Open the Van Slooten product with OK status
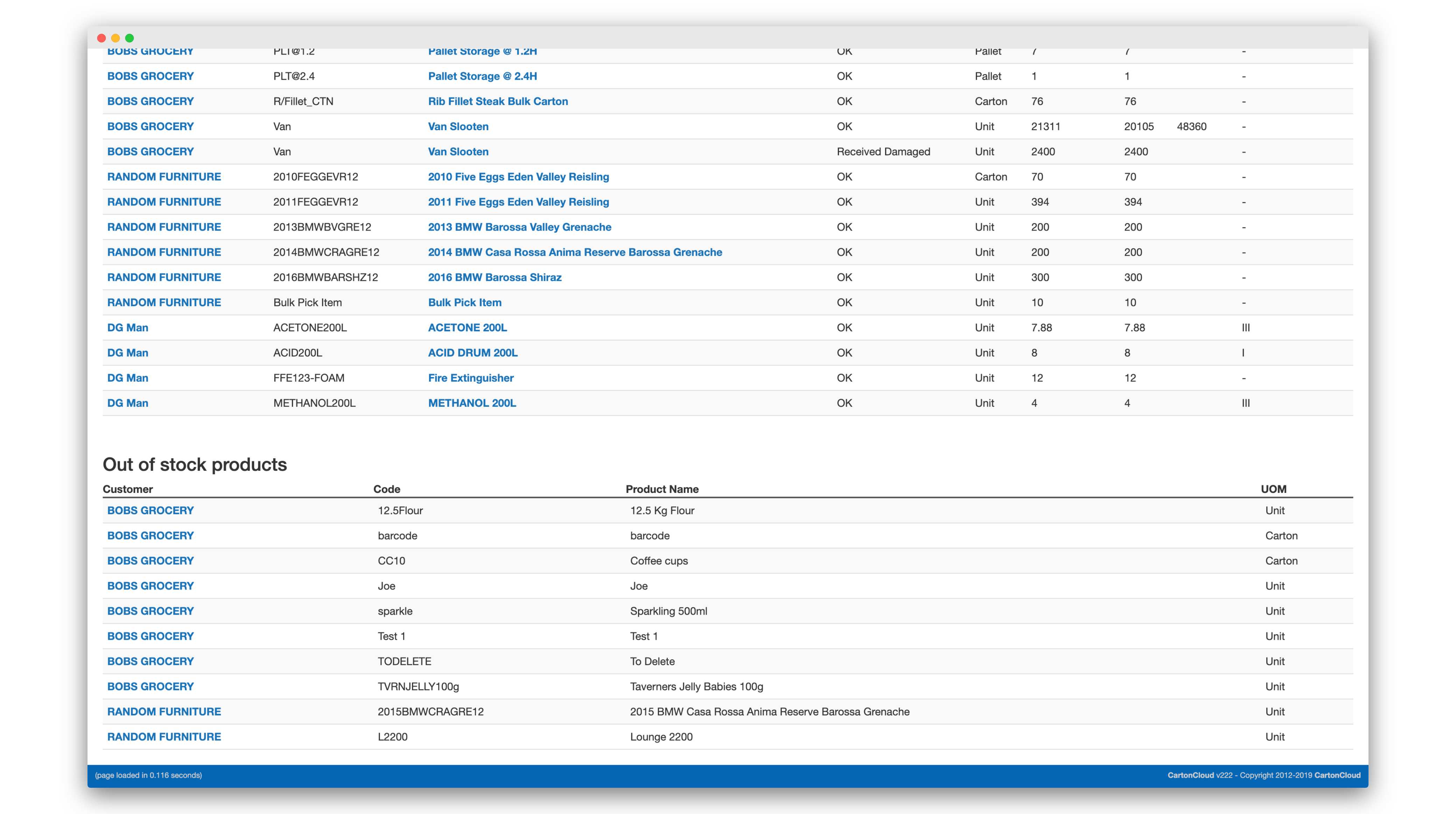 click(x=458, y=126)
